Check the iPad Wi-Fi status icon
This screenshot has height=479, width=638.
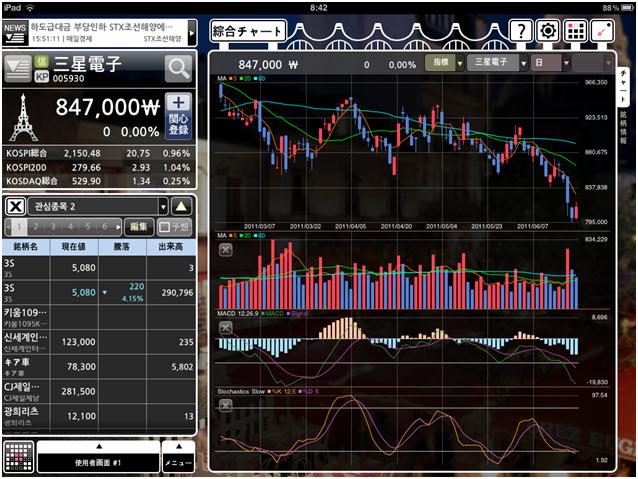tap(30, 7)
